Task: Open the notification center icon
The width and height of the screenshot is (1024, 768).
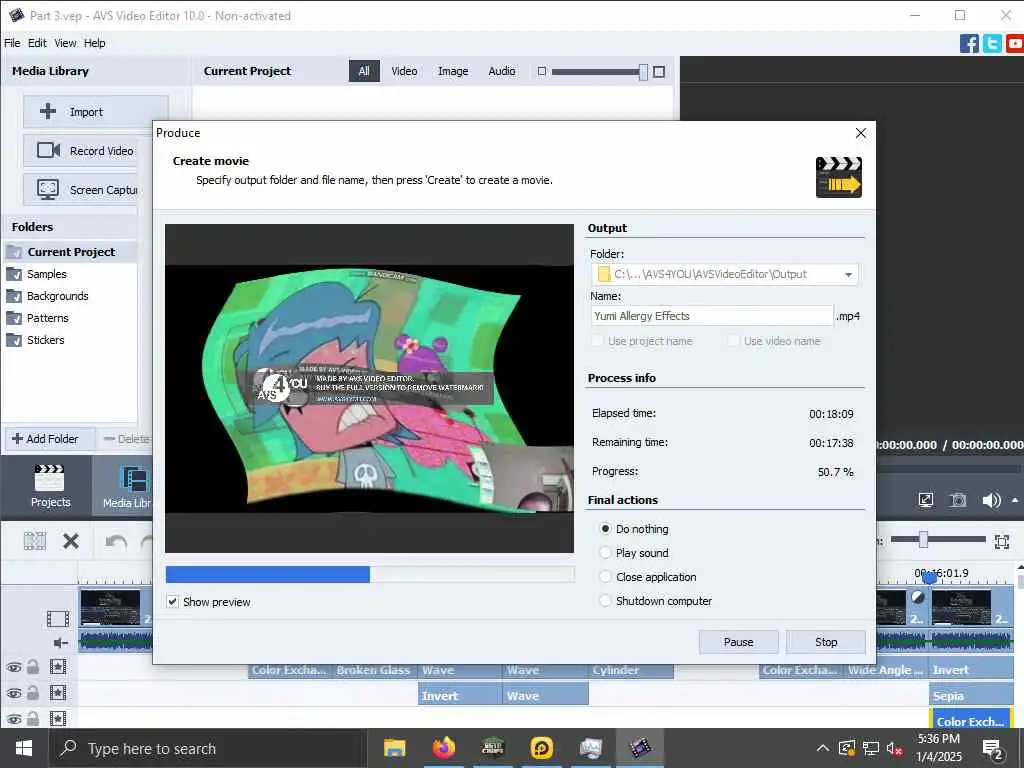Action: pyautogui.click(x=993, y=750)
